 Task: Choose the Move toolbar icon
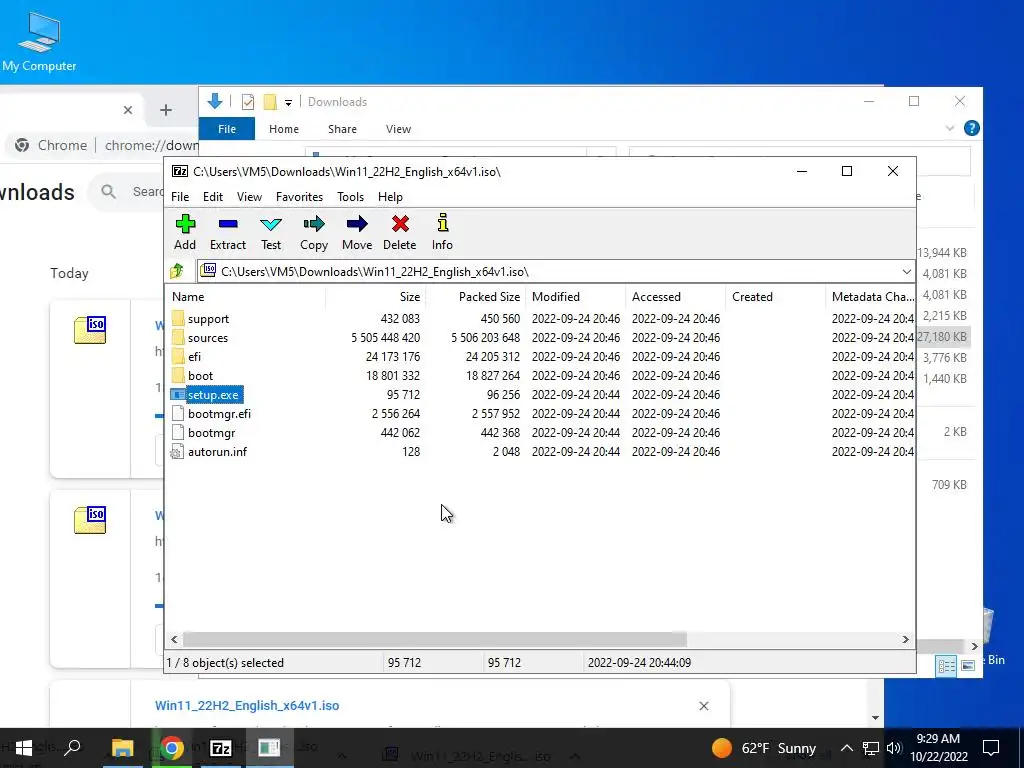(x=357, y=224)
